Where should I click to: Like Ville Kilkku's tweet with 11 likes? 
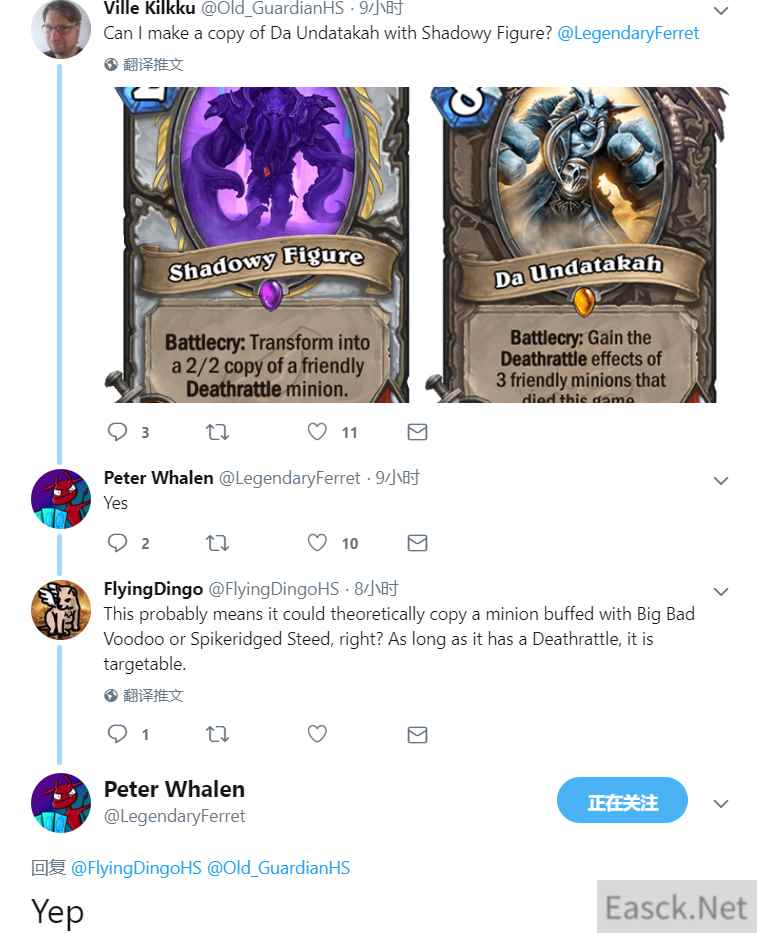[x=317, y=431]
